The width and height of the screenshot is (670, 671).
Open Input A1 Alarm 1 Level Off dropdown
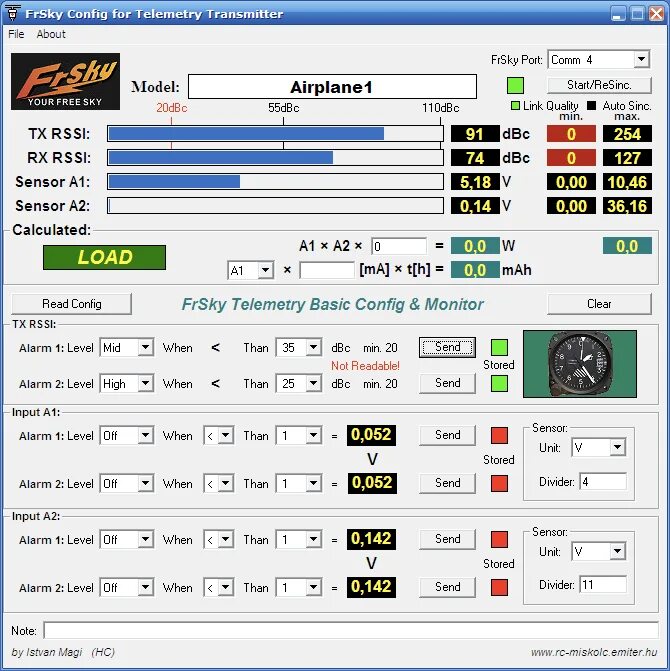(127, 436)
